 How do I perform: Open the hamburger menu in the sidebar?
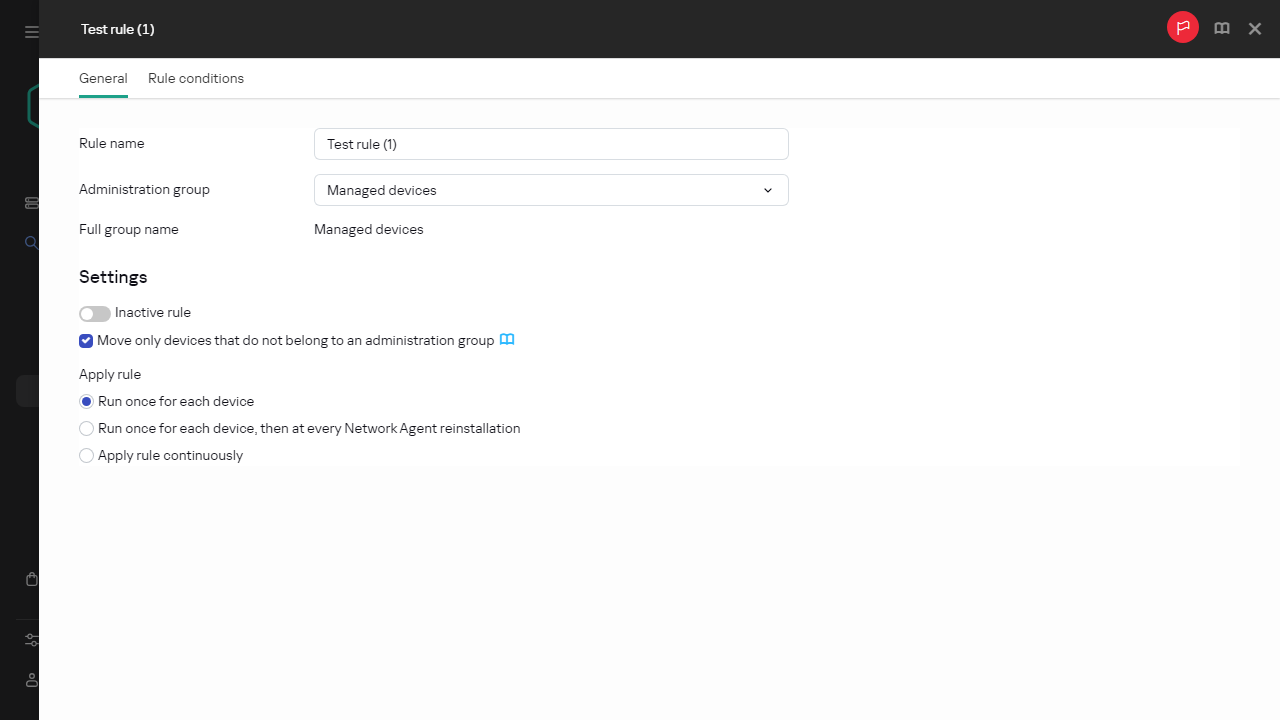coord(32,32)
